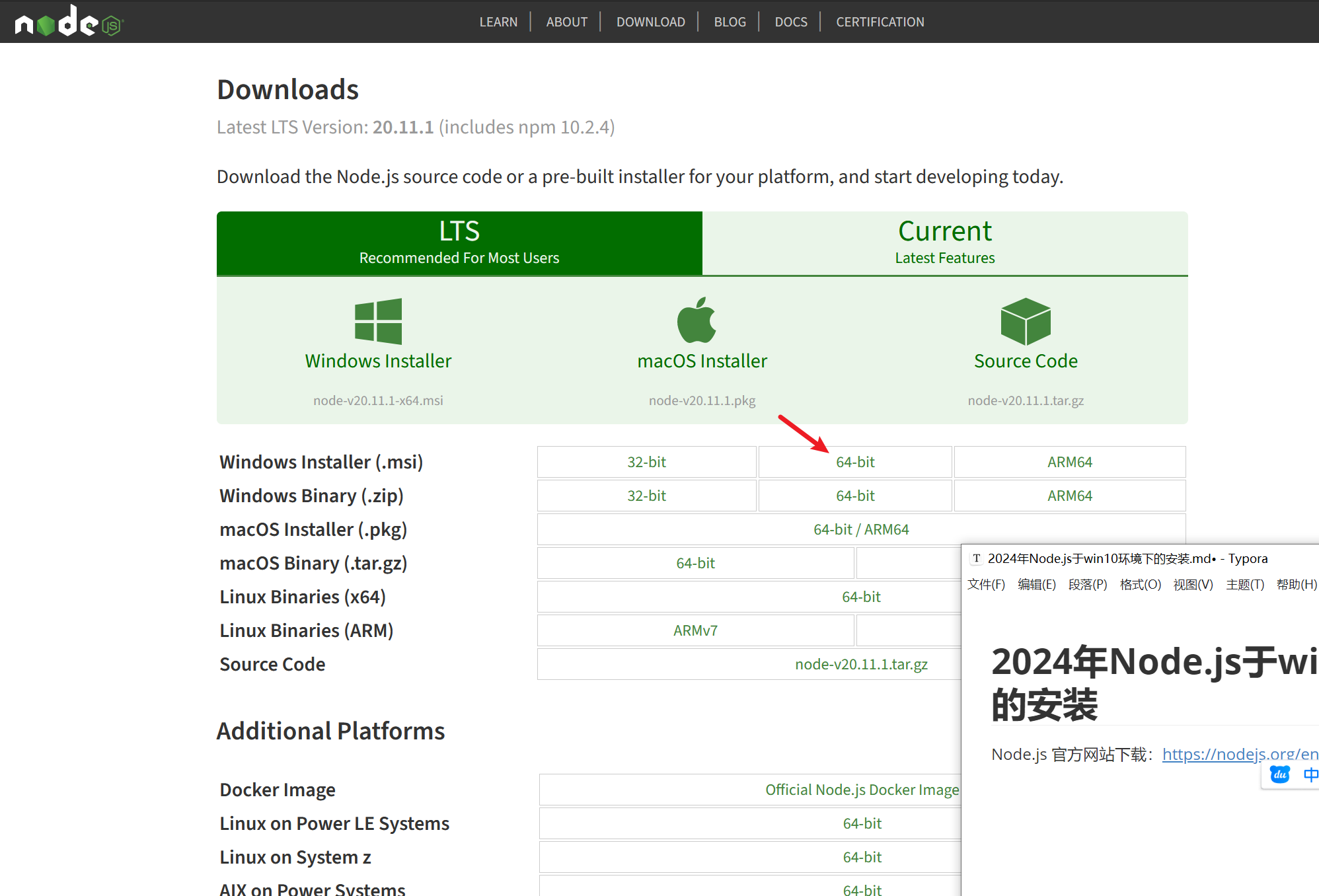Click the 中文 translation icon
The width and height of the screenshot is (1319, 896).
tap(1310, 779)
